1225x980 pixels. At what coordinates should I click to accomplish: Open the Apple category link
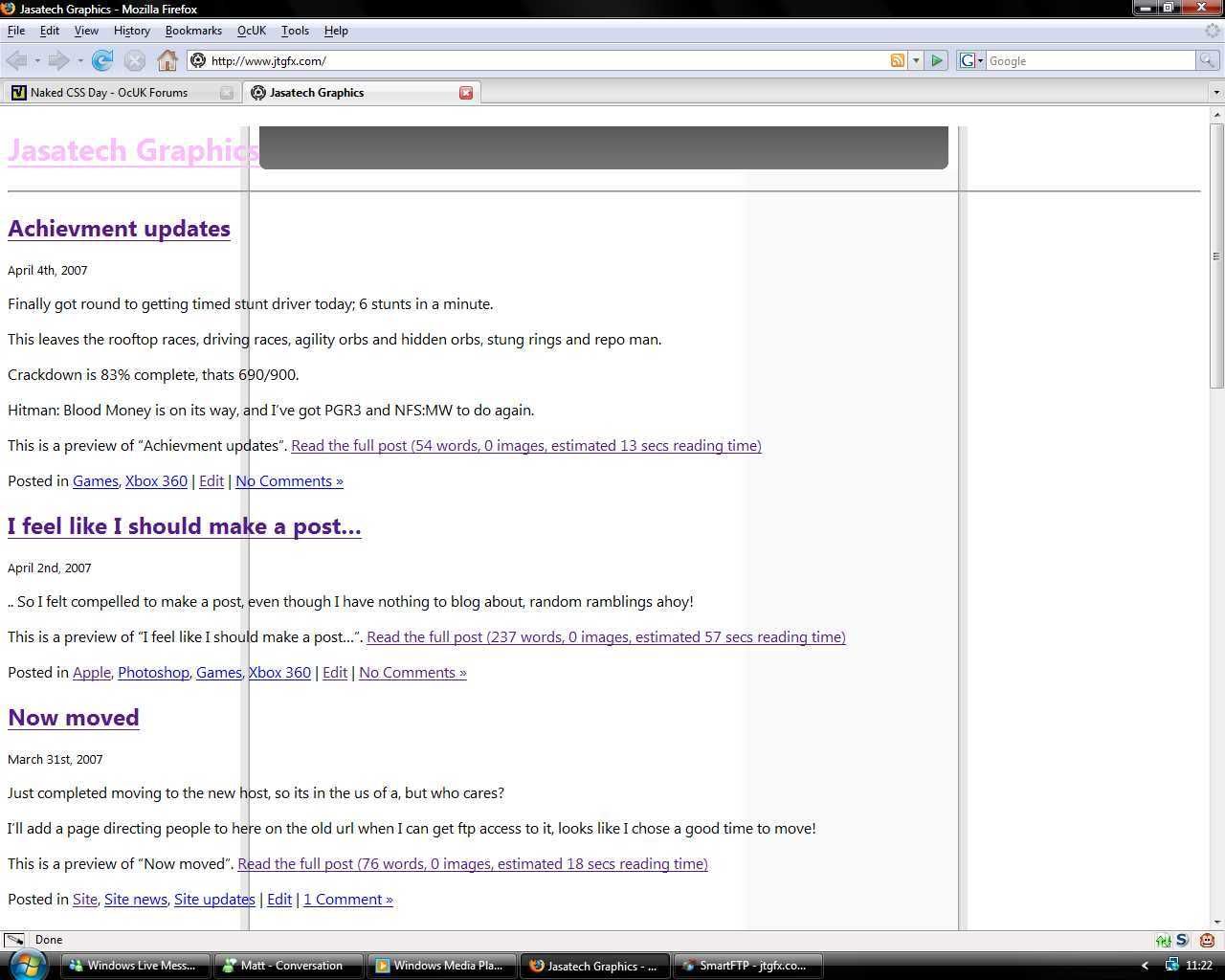click(92, 672)
